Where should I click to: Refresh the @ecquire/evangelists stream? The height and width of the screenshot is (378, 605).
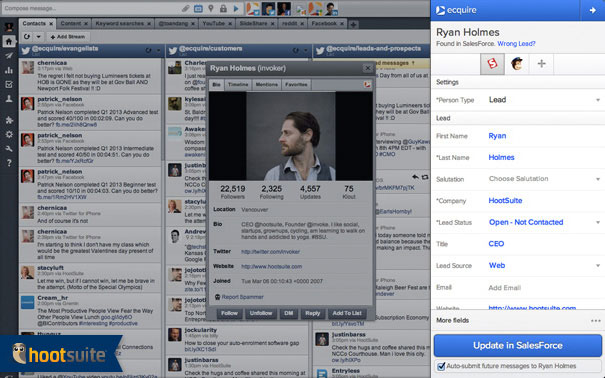[149, 51]
